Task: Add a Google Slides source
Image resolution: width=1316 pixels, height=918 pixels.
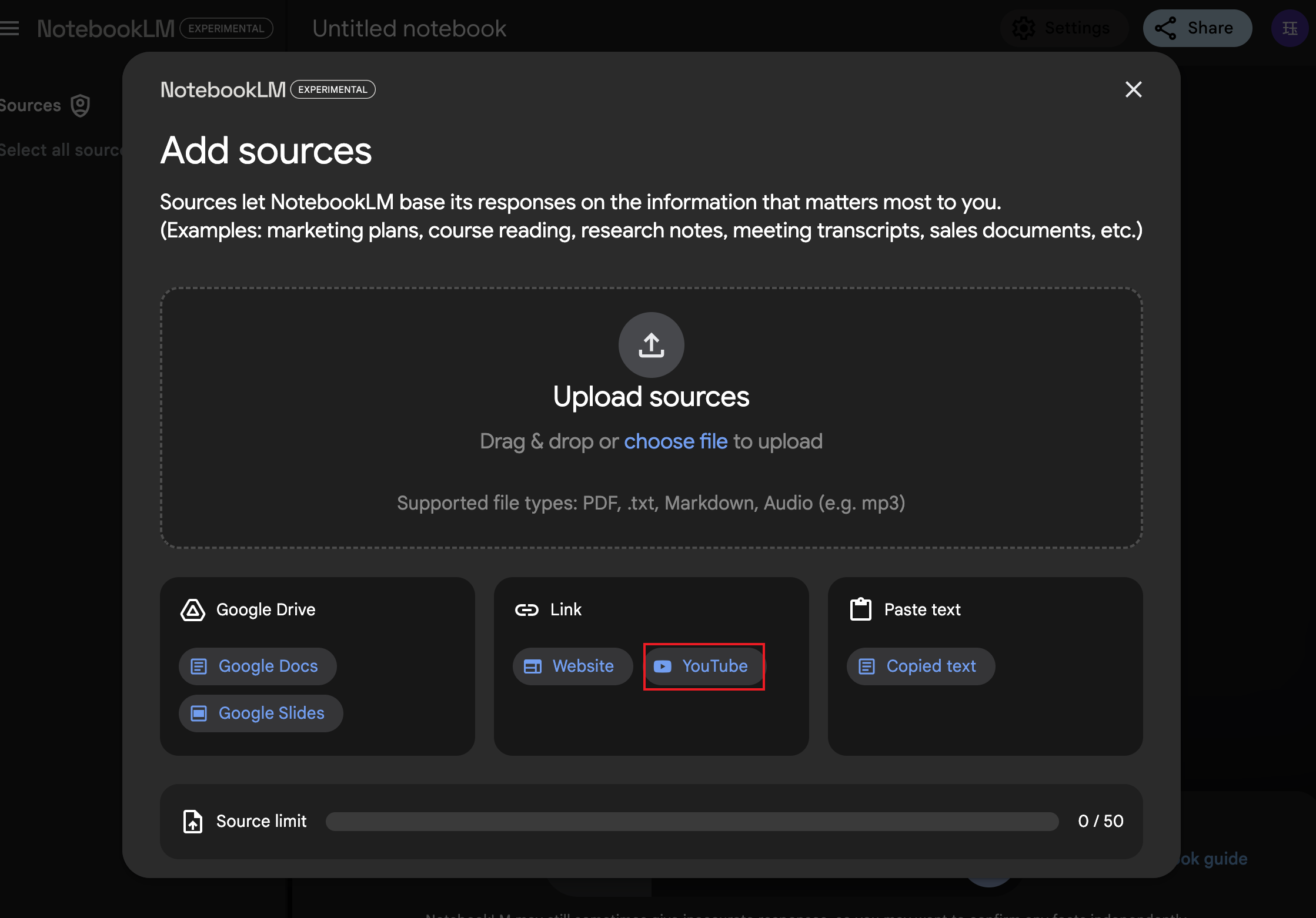Action: [x=261, y=713]
